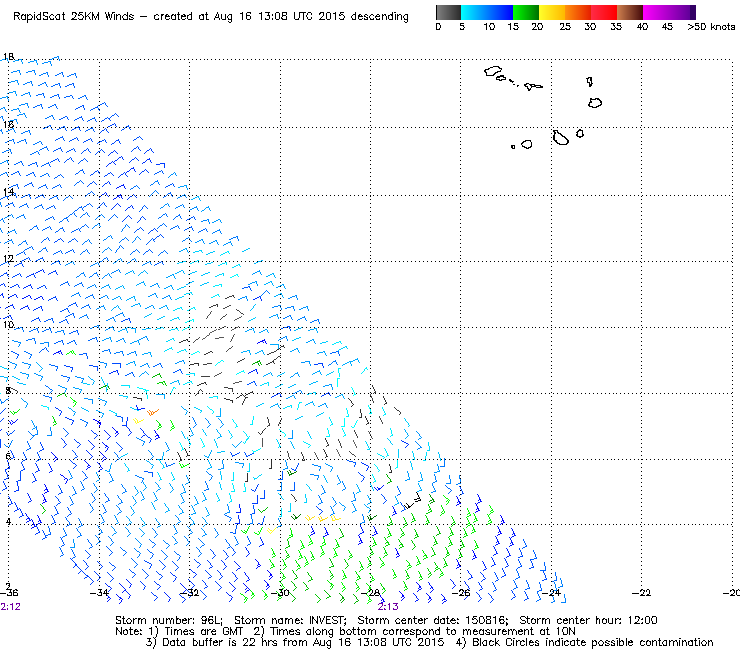740x650 pixels.
Task: Click the latitude label '12'
Action: (x=8, y=259)
